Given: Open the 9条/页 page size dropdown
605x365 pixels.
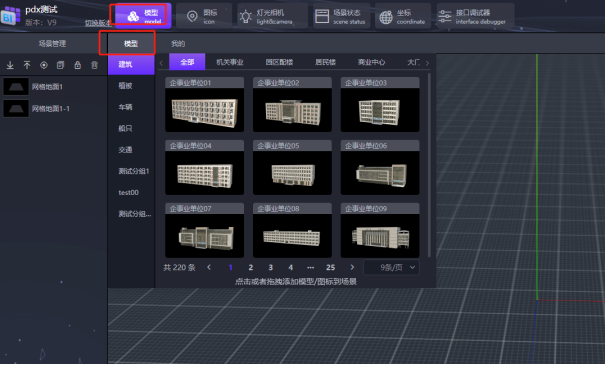Looking at the screenshot, I should point(392,267).
